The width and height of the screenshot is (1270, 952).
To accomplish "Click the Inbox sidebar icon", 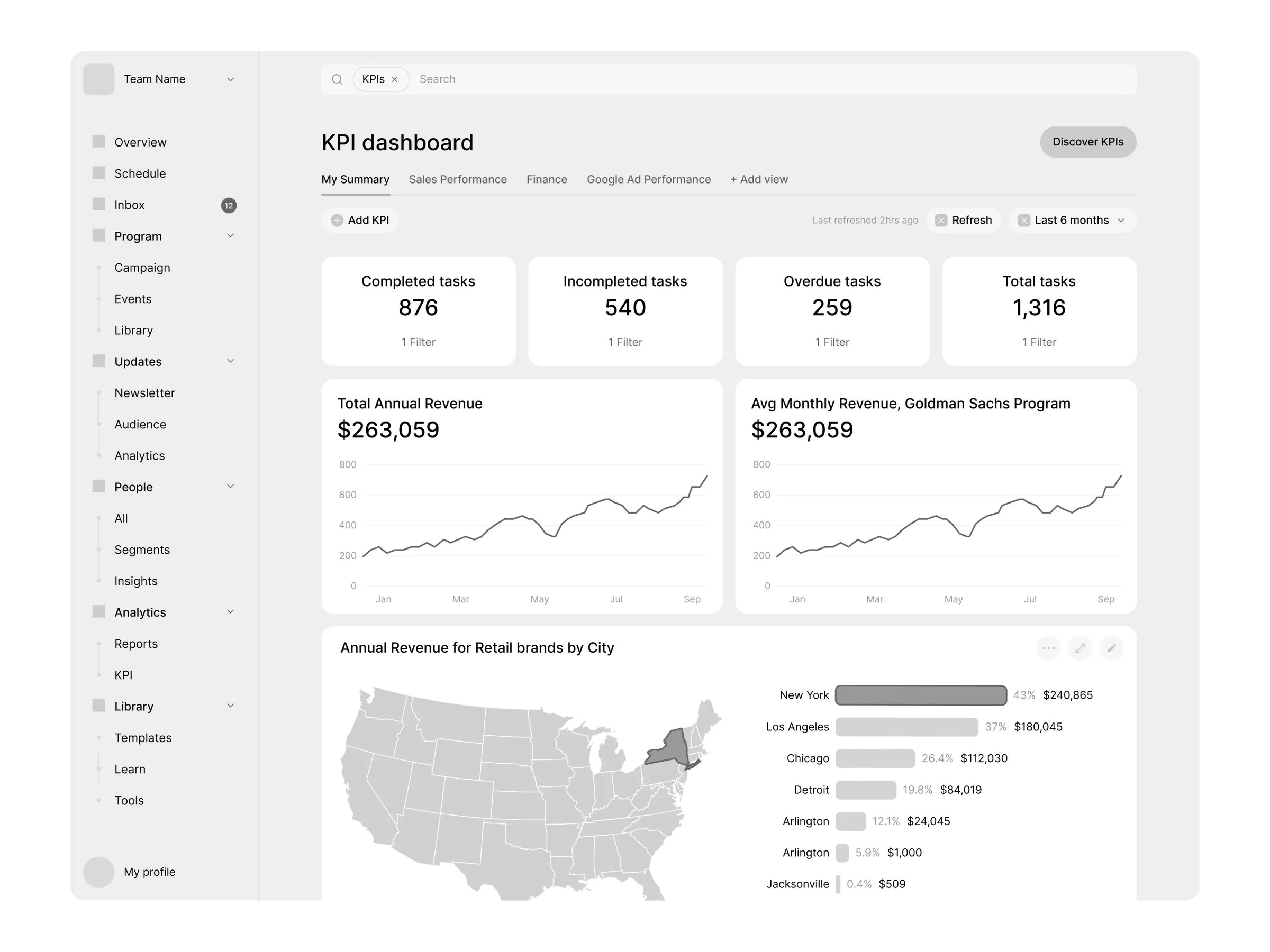I will 99,204.
